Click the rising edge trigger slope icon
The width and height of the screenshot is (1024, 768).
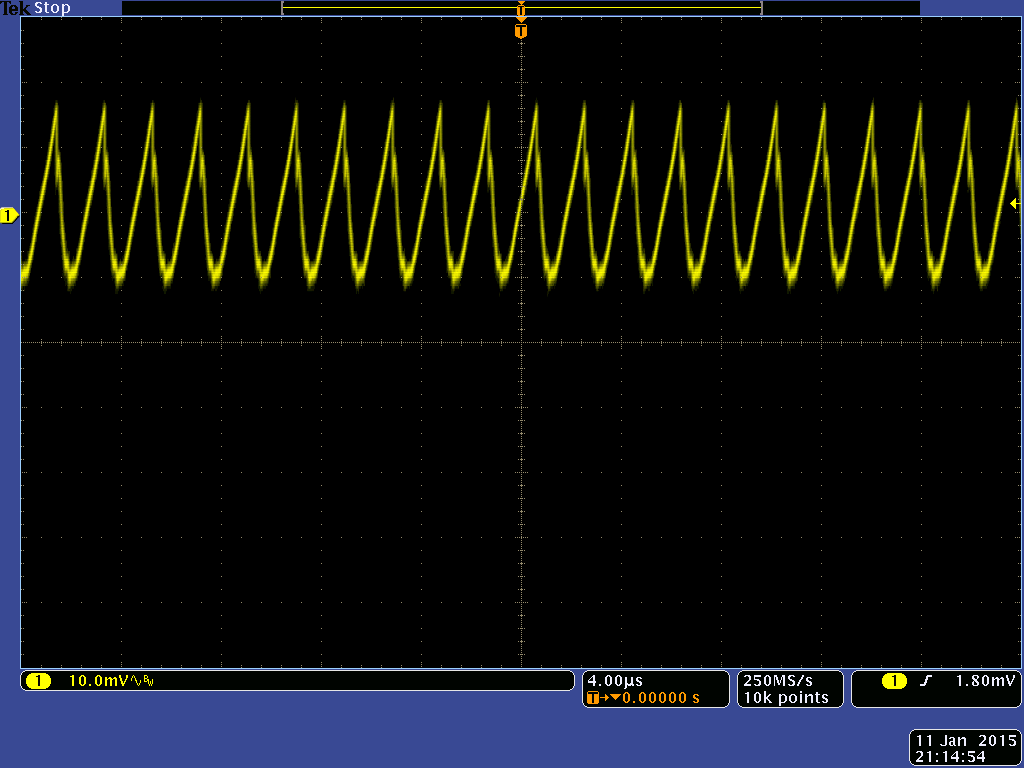[925, 681]
